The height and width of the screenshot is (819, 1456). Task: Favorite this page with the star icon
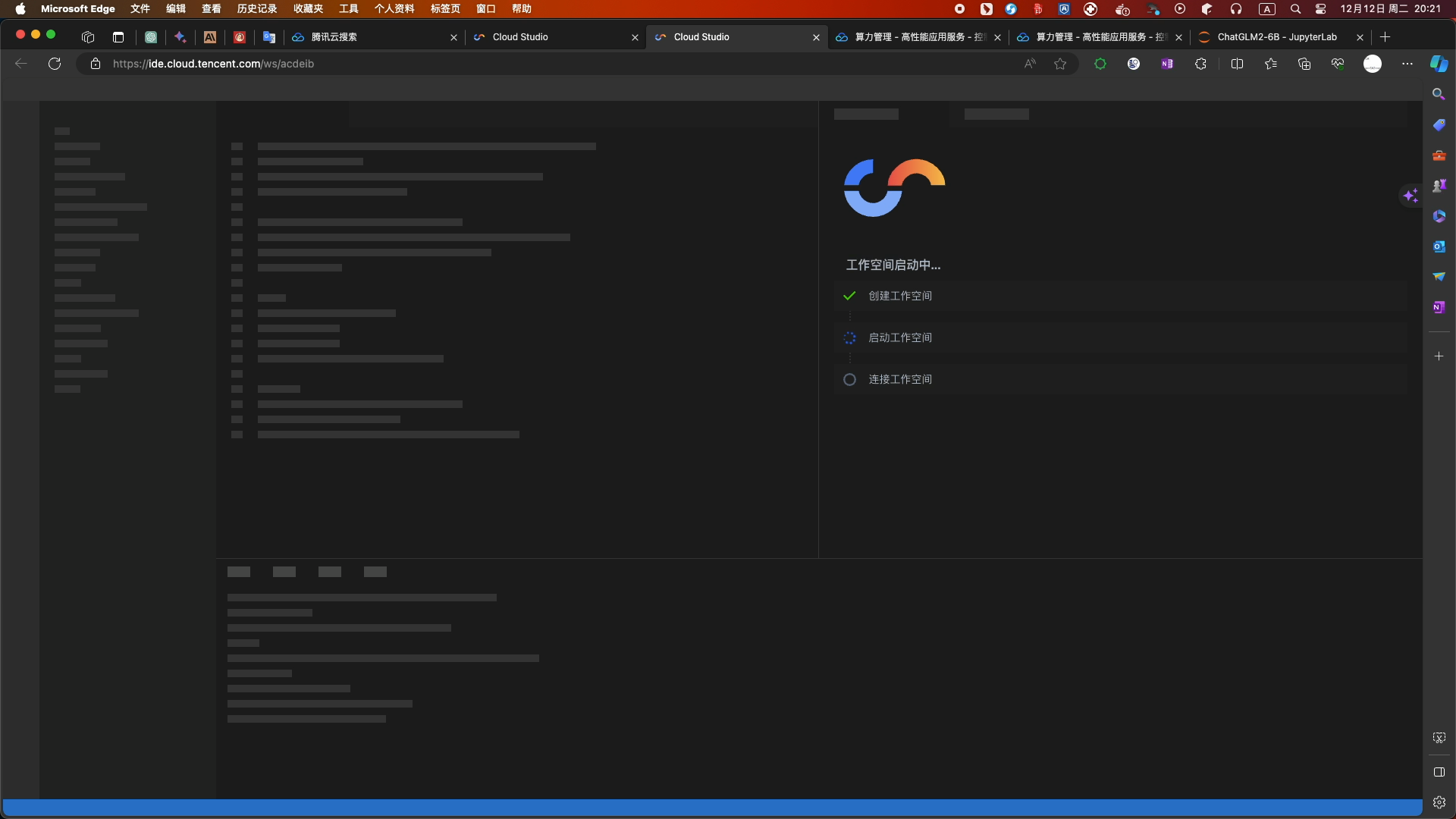pyautogui.click(x=1060, y=64)
